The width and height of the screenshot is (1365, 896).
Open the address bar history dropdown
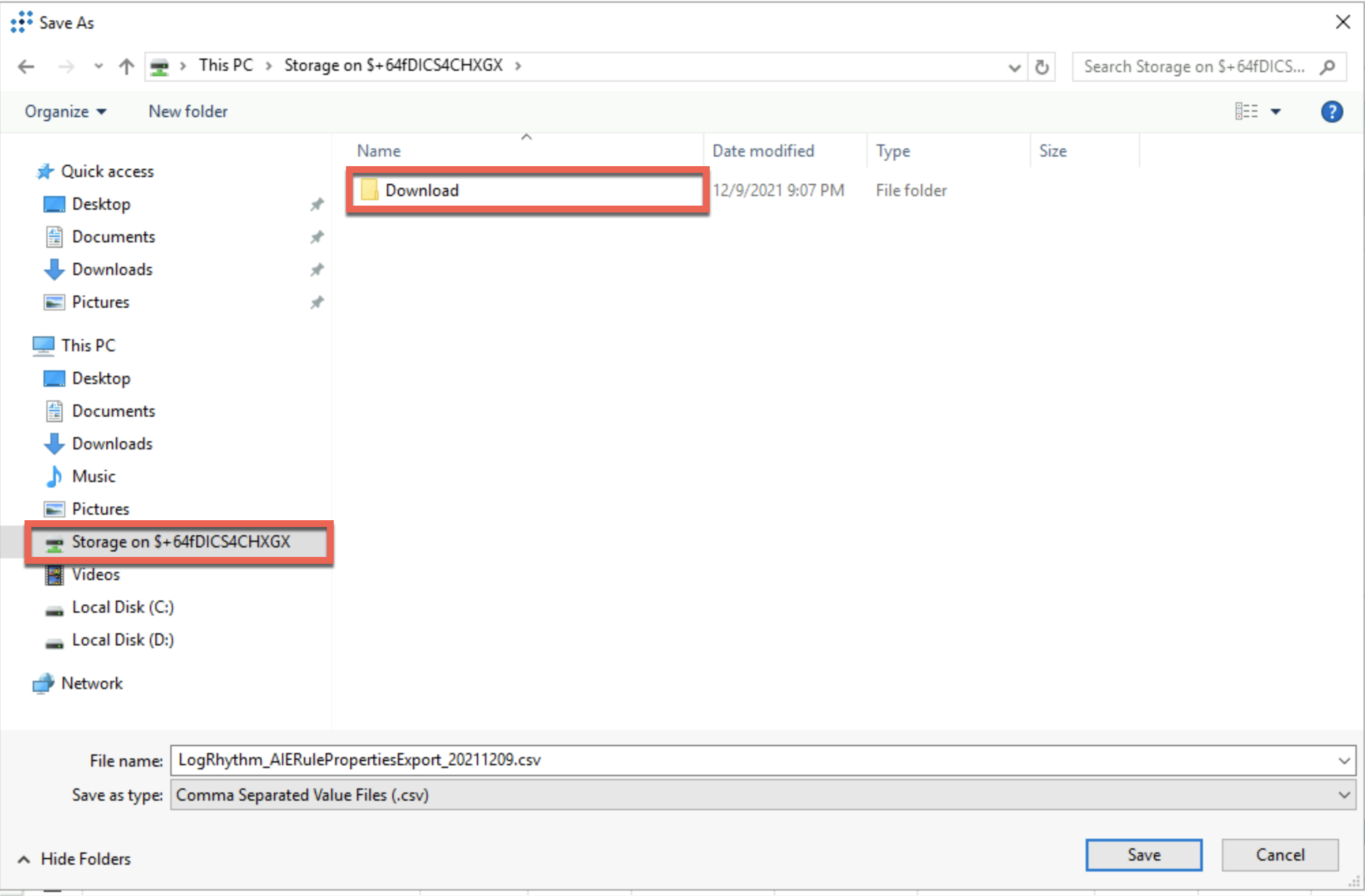[x=1014, y=67]
